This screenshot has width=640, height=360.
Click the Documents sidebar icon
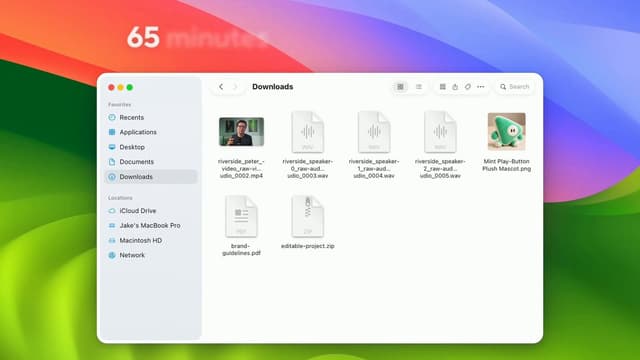[x=112, y=162]
